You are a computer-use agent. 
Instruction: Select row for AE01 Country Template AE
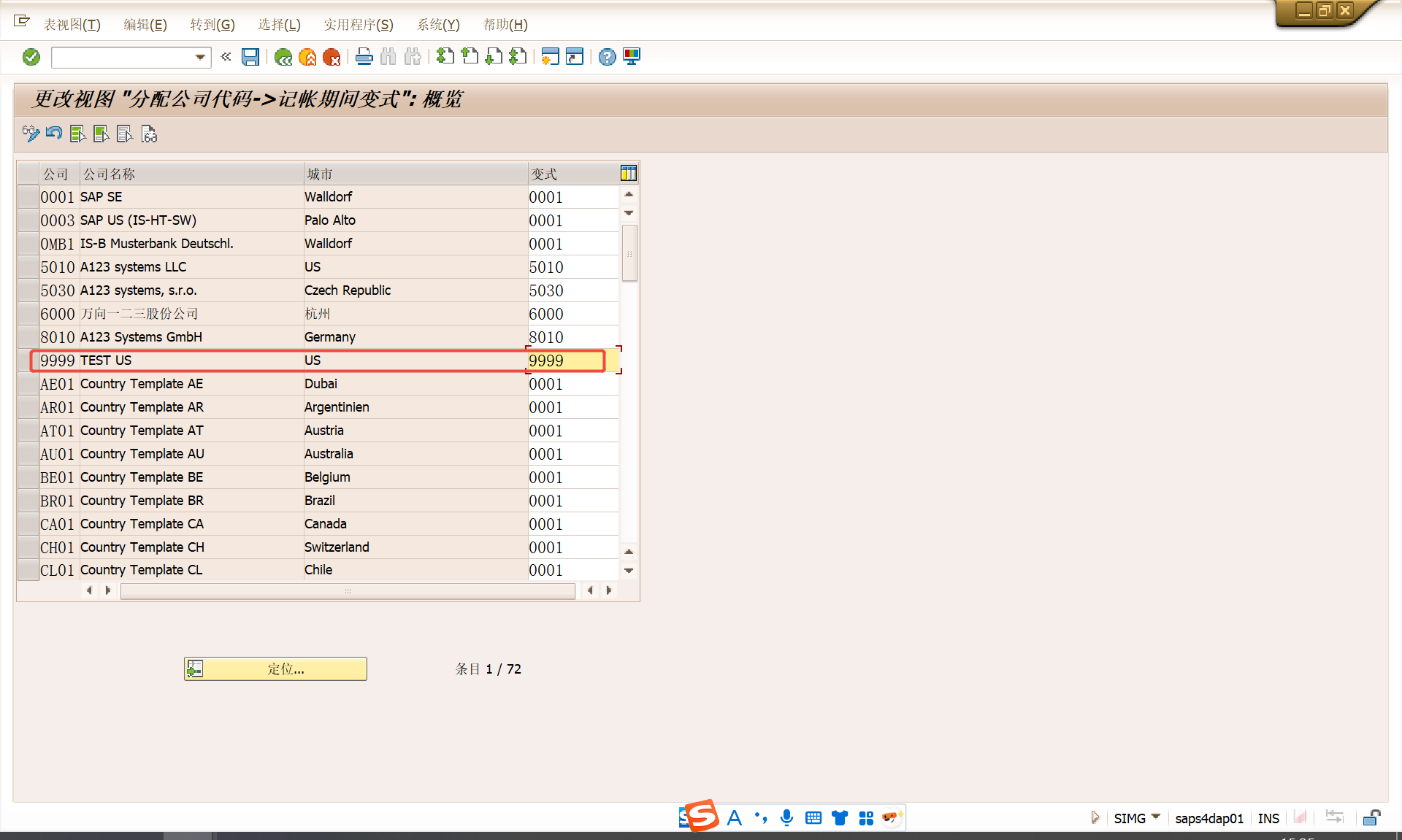point(28,384)
